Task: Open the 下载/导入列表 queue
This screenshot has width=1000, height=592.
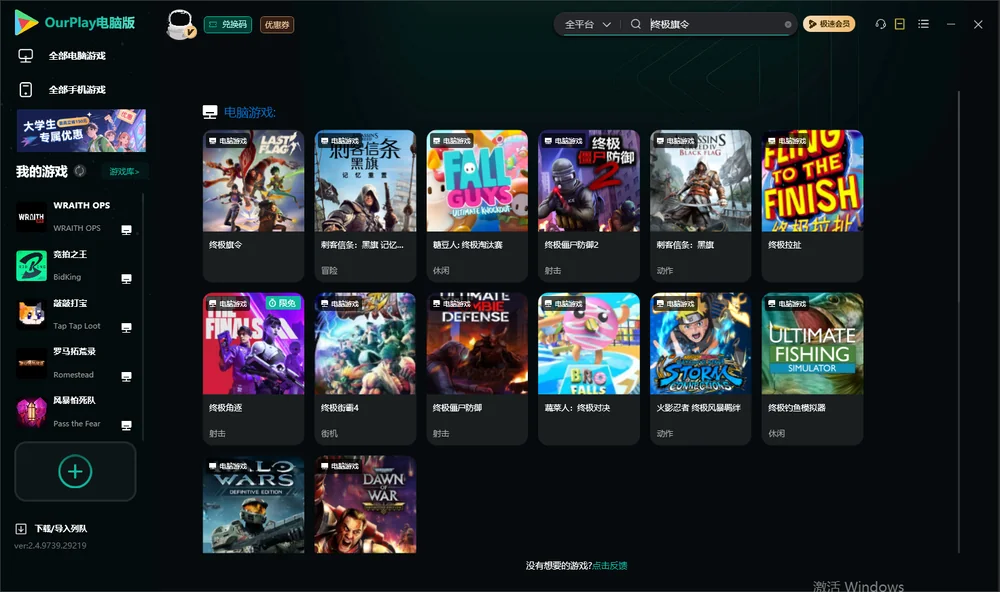Action: click(x=52, y=528)
